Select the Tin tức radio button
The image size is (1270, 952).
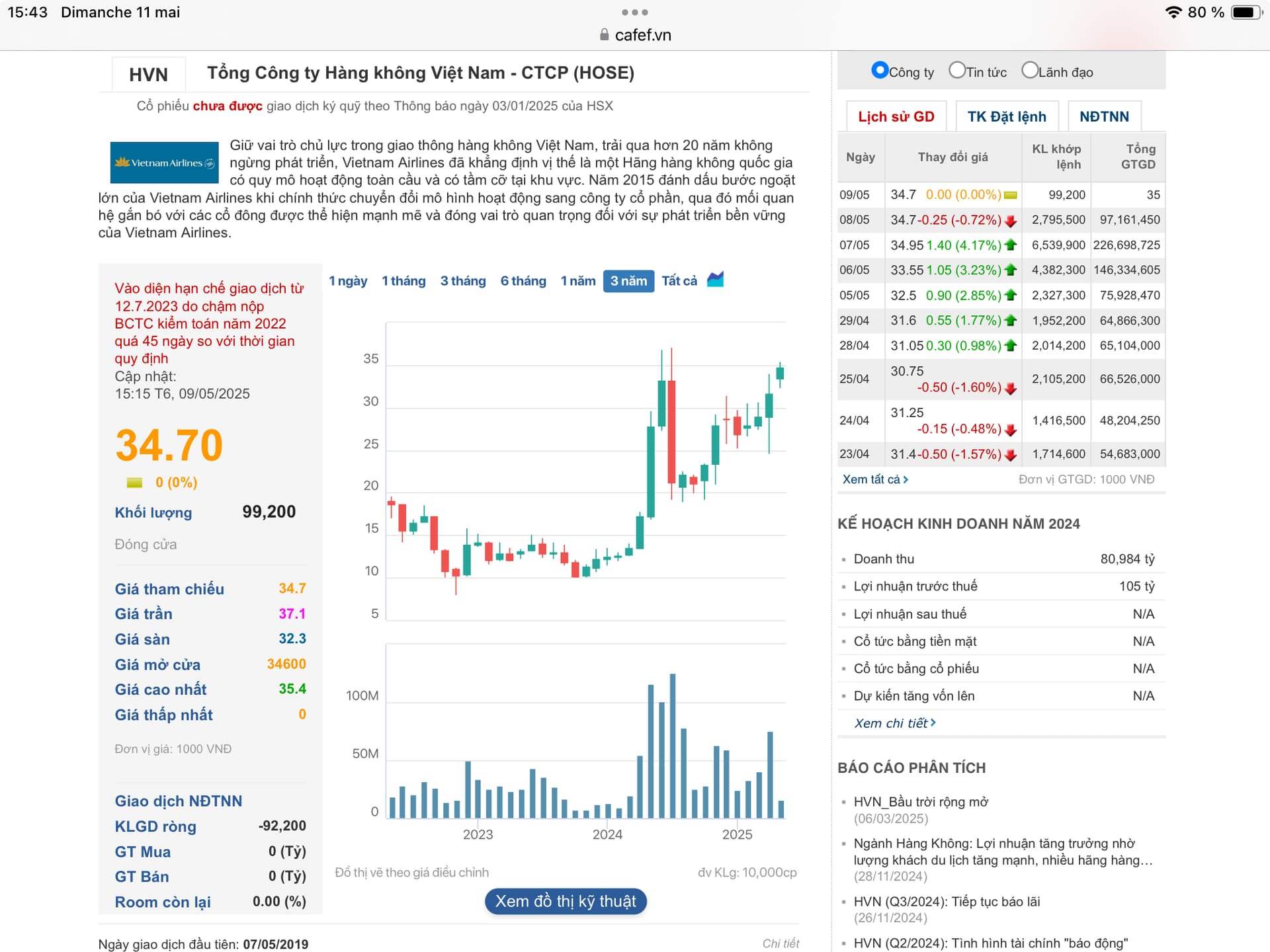click(x=956, y=70)
